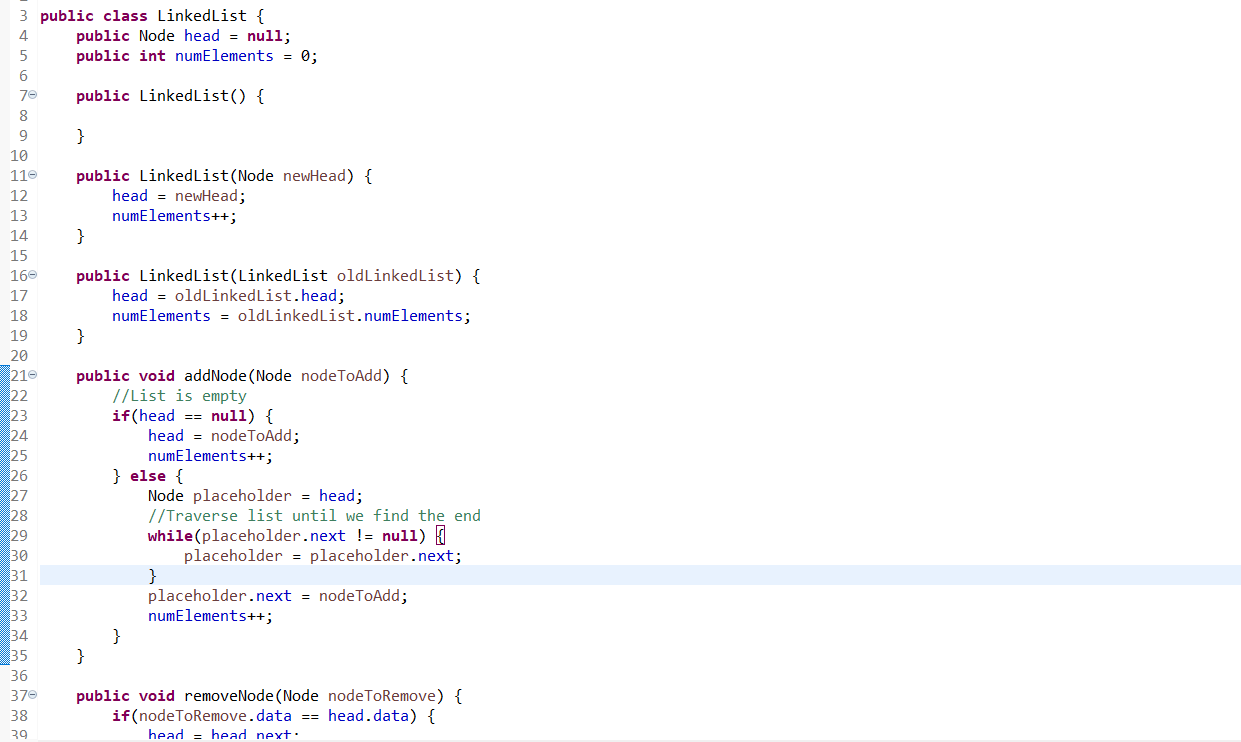Image resolution: width=1241 pixels, height=742 pixels.
Task: Click "removeNode" method name
Action: [x=229, y=696]
